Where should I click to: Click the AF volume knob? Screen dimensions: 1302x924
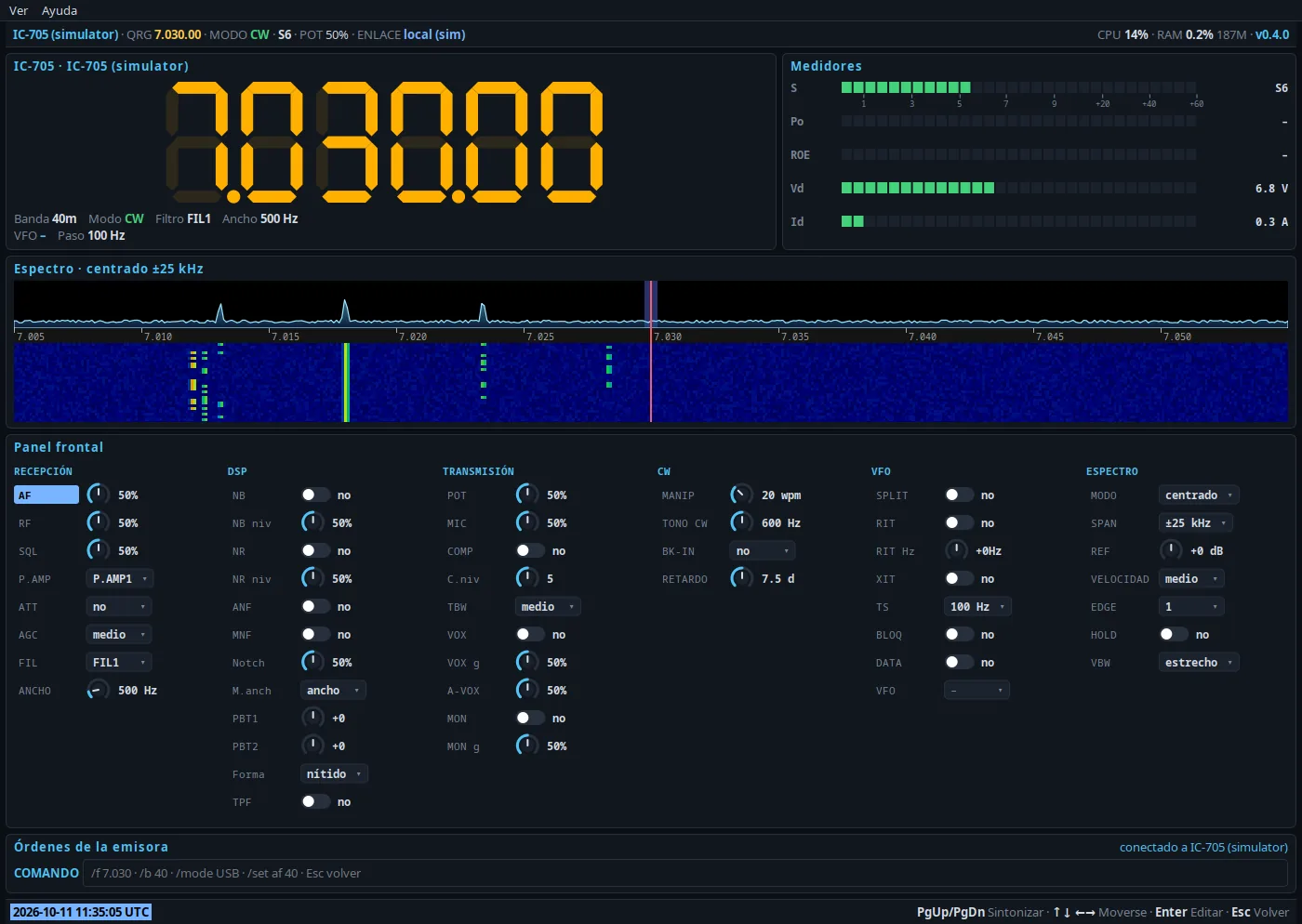[98, 495]
